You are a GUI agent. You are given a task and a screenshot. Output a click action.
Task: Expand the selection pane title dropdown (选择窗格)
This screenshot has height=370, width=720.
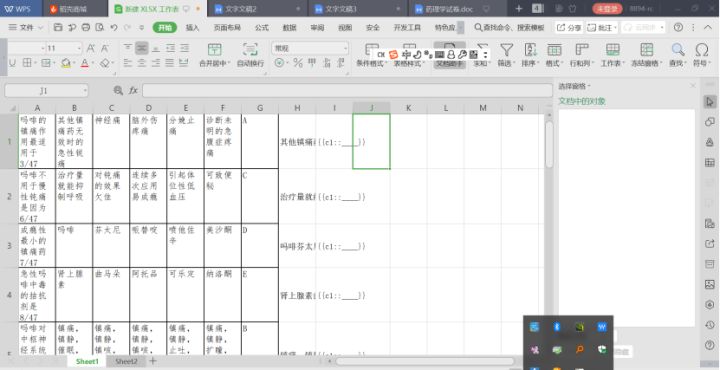coord(589,86)
